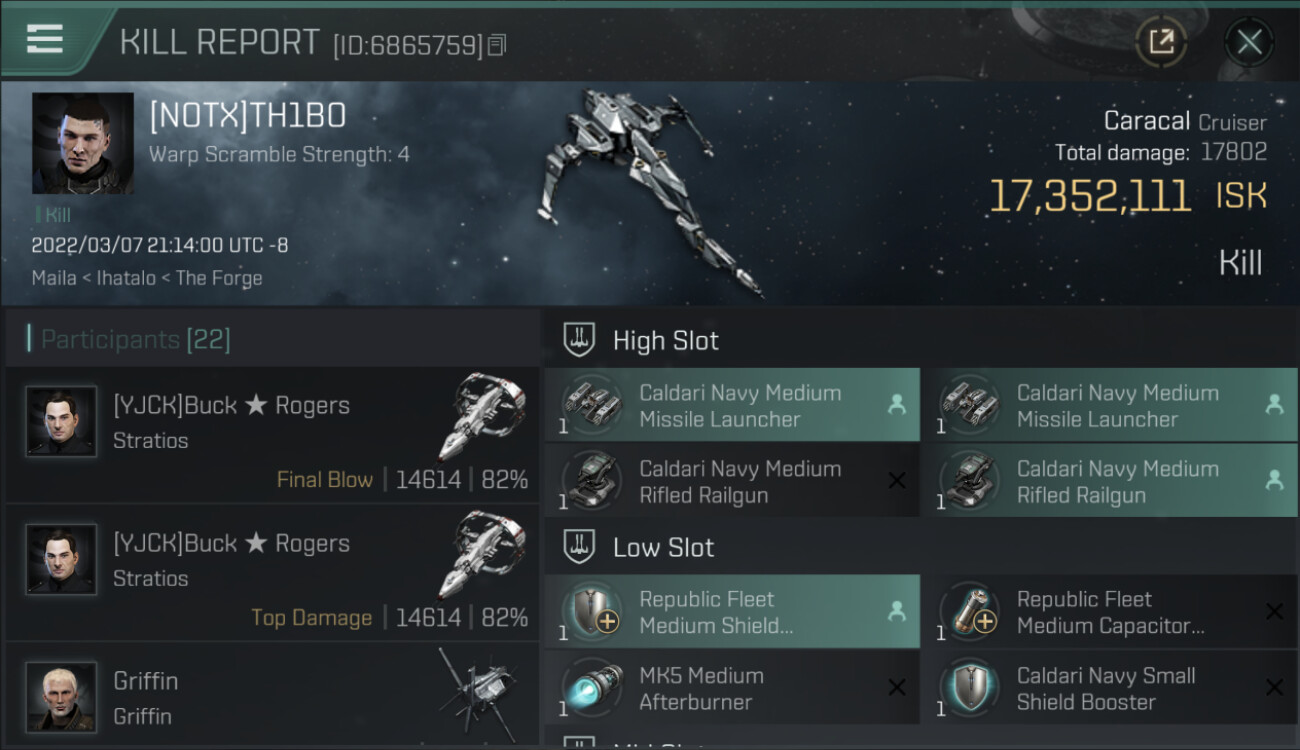1300x750 pixels.
Task: Click the High Slot section header
Action: coord(665,340)
